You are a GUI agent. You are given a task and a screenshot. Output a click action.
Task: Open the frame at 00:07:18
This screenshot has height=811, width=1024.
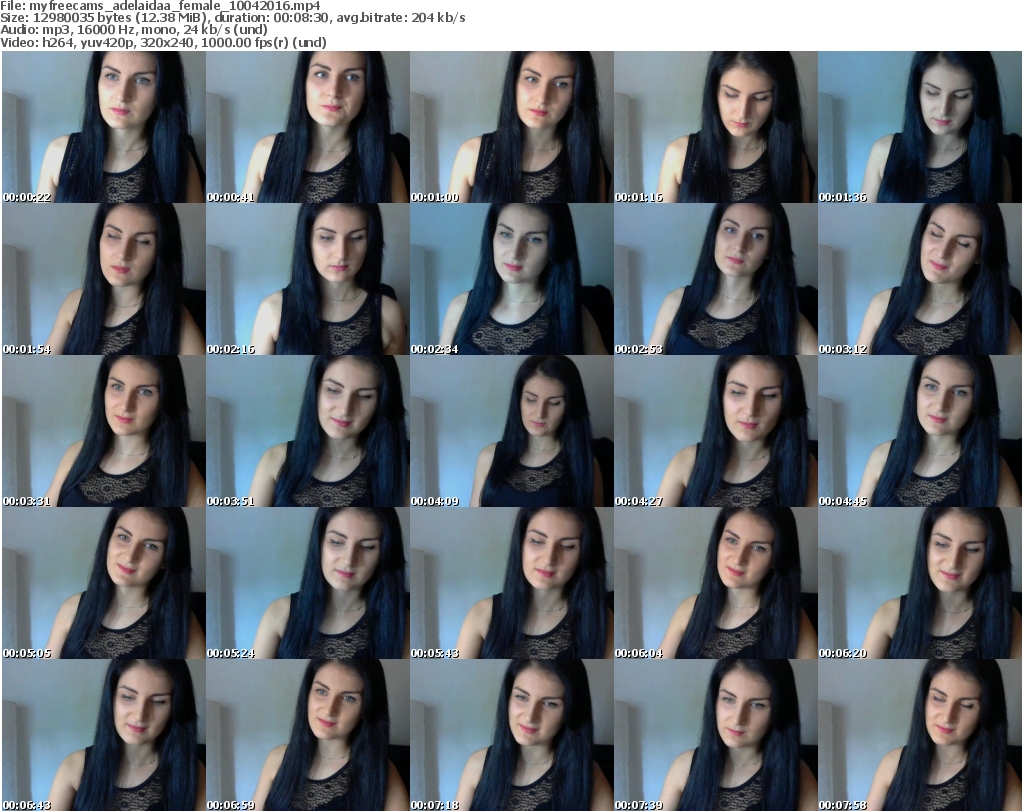[x=511, y=735]
